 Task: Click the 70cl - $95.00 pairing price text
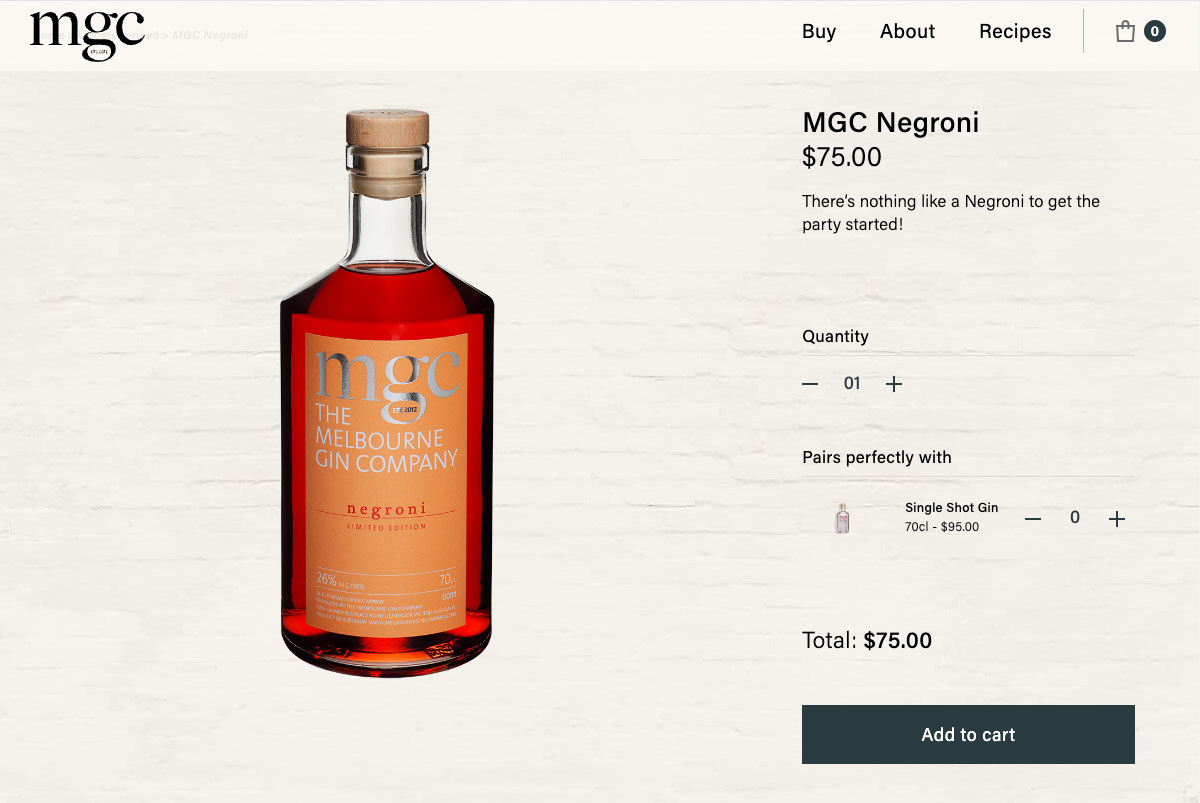pos(941,527)
